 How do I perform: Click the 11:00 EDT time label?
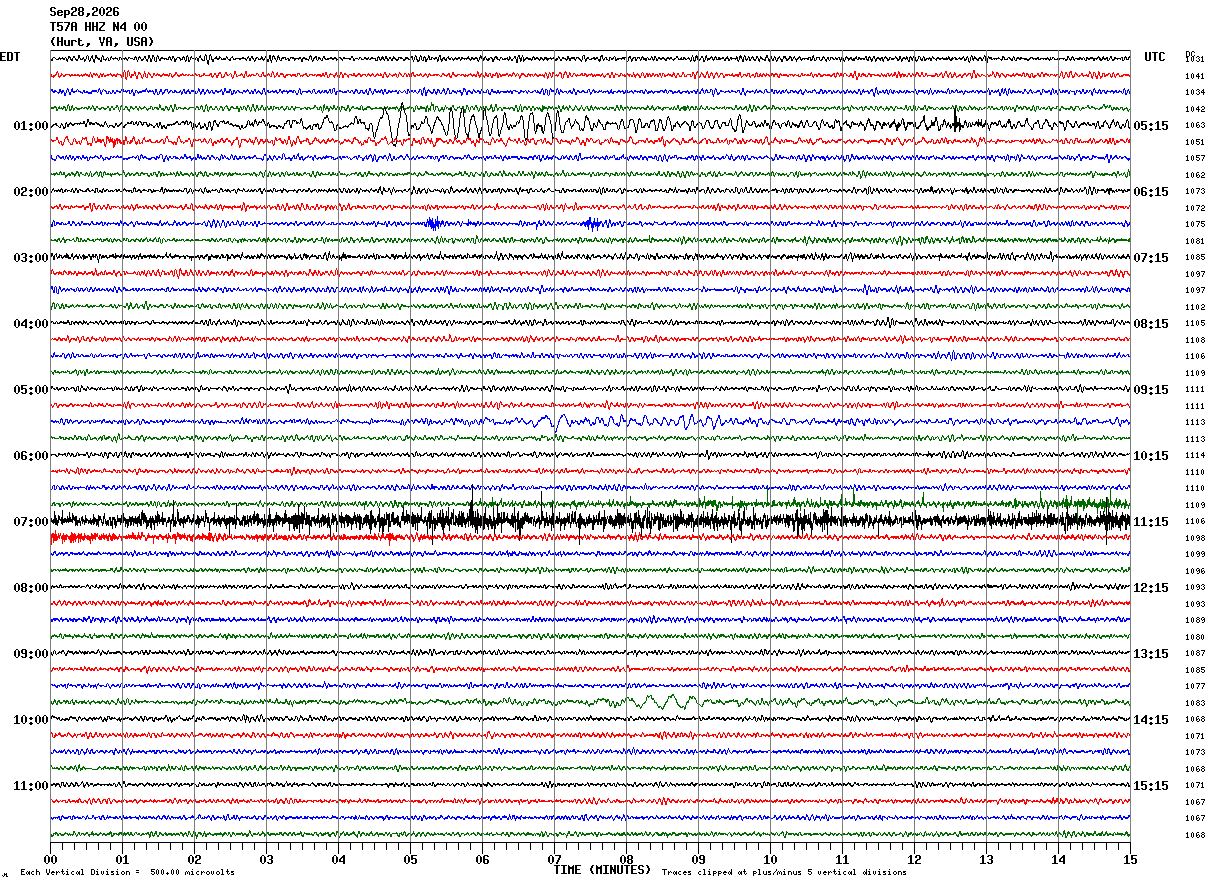(x=31, y=786)
